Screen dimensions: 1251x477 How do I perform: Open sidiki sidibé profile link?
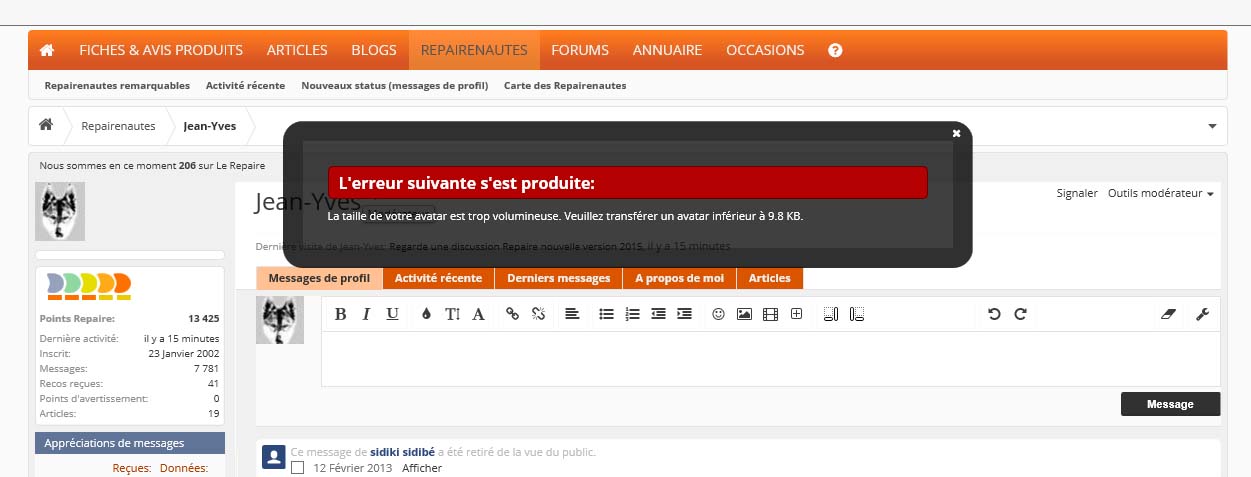tap(403, 452)
